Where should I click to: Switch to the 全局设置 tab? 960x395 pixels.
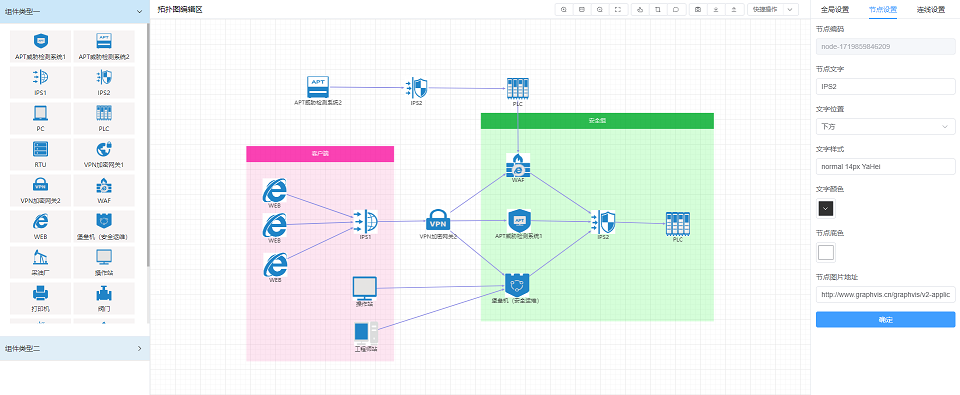tap(834, 10)
